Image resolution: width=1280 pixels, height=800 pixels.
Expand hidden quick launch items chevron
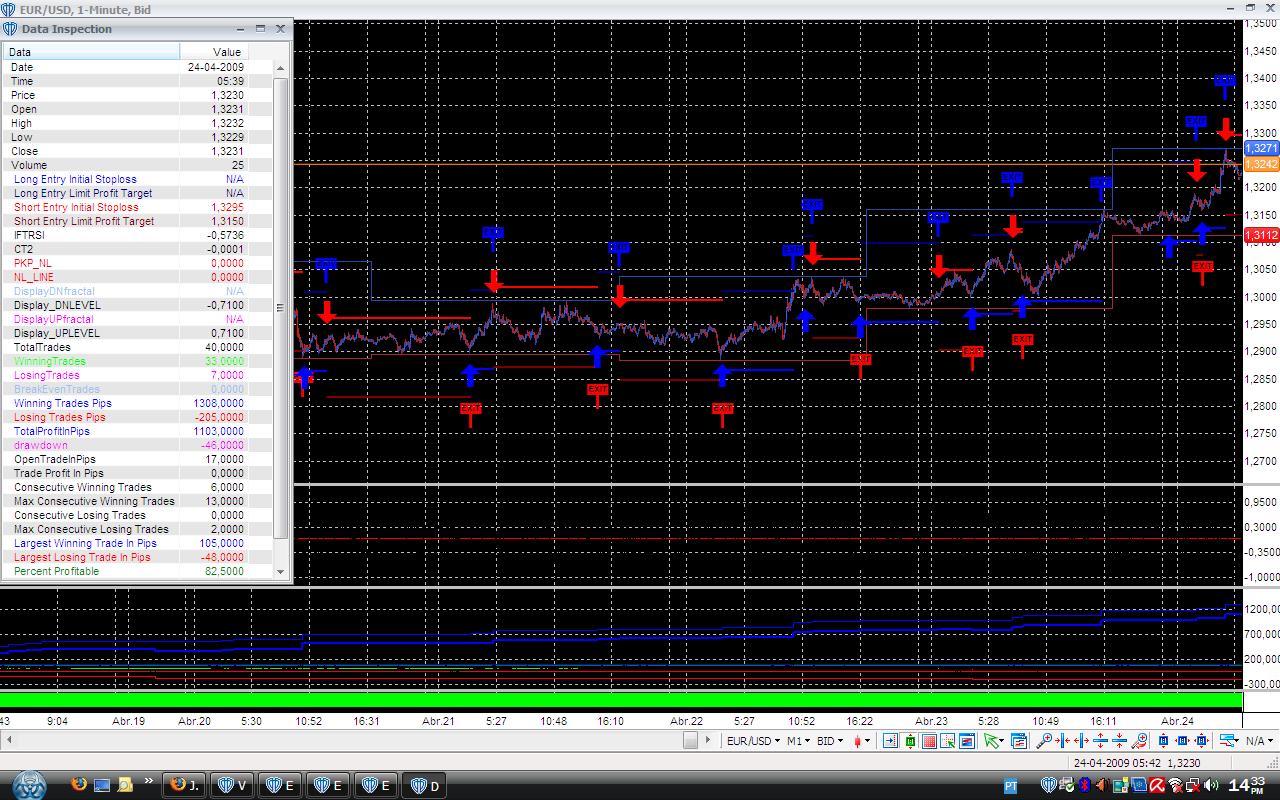click(149, 781)
